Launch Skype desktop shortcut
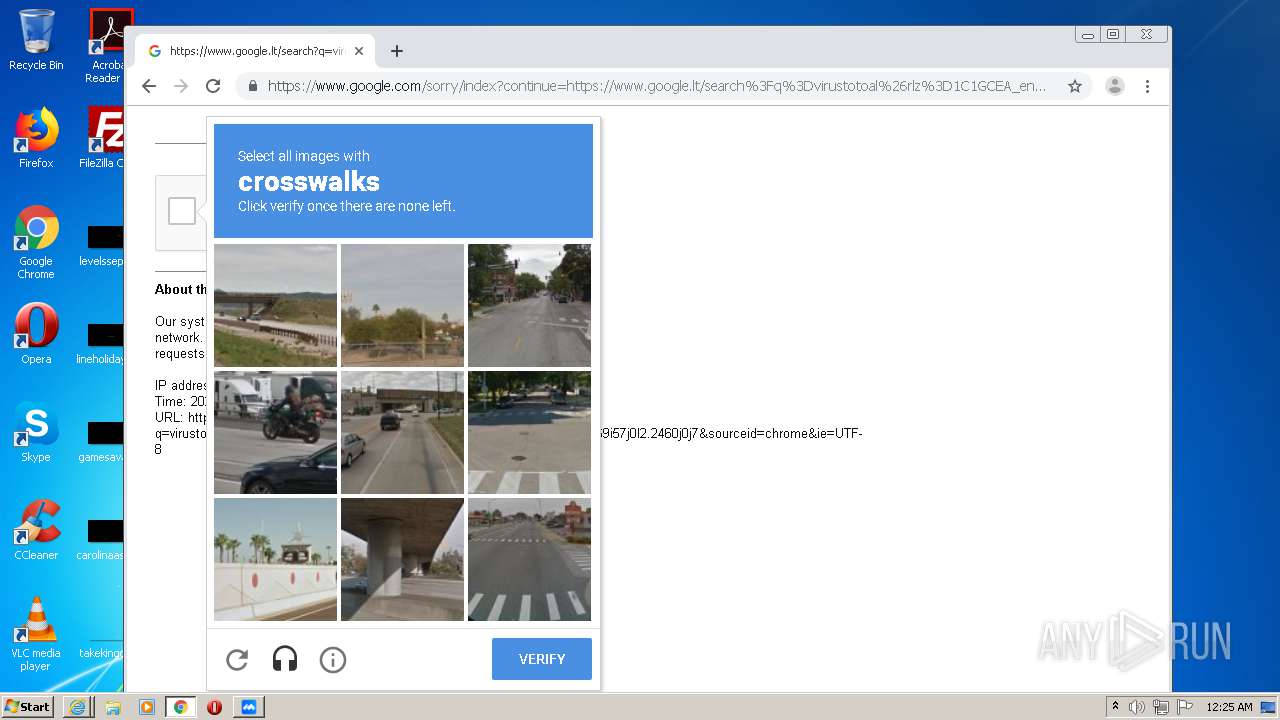This screenshot has width=1280, height=720. 36,433
